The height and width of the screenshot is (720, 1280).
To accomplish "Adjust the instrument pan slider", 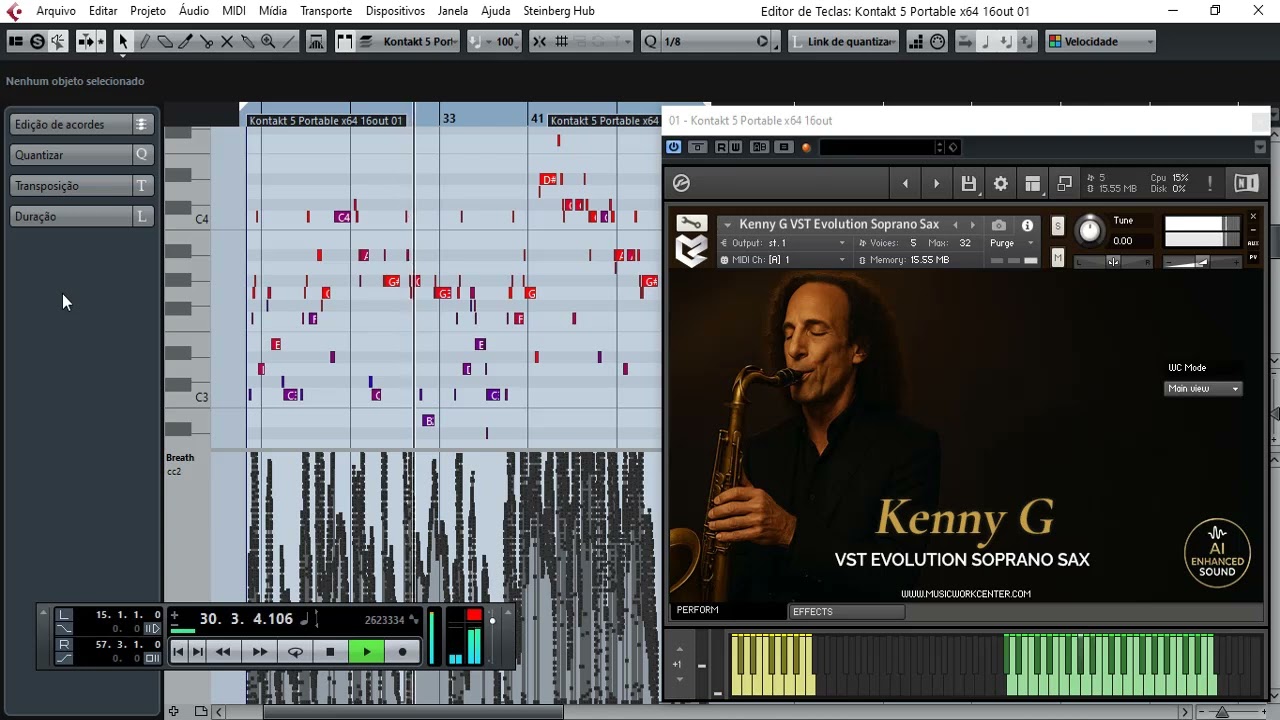I will click(1113, 262).
